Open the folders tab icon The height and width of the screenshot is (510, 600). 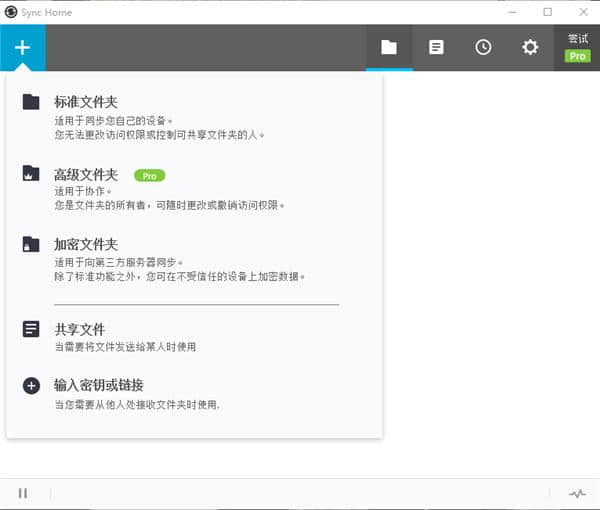click(389, 47)
